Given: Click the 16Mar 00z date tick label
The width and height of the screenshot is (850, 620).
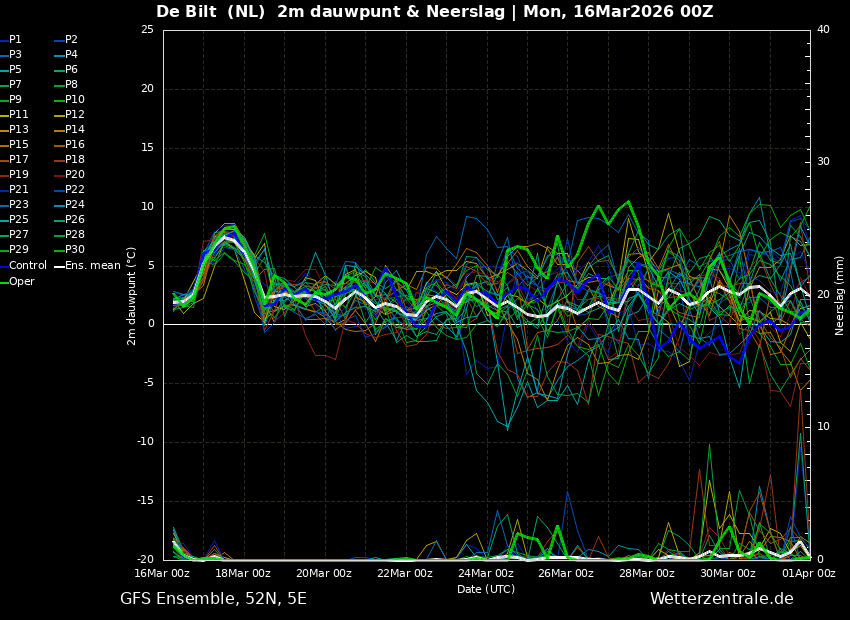Looking at the screenshot, I should click(163, 573).
